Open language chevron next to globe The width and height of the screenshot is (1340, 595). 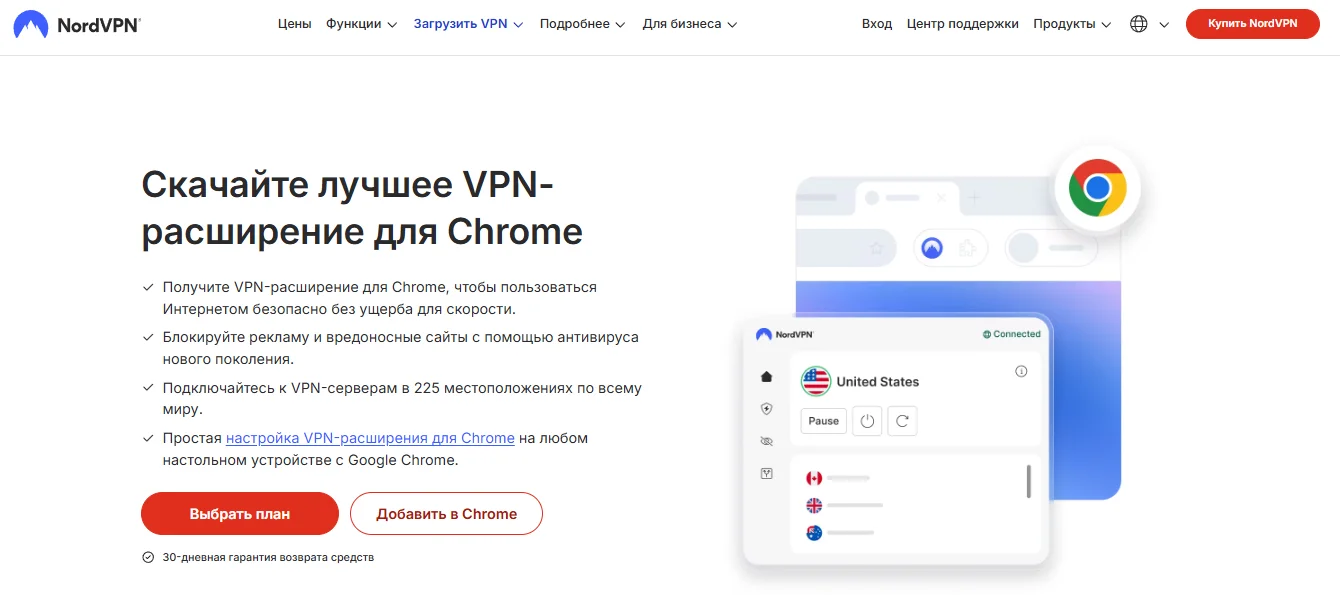pos(1164,25)
